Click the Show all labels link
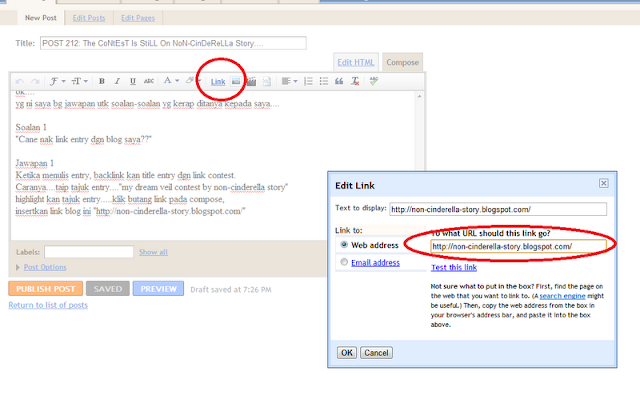 153,252
